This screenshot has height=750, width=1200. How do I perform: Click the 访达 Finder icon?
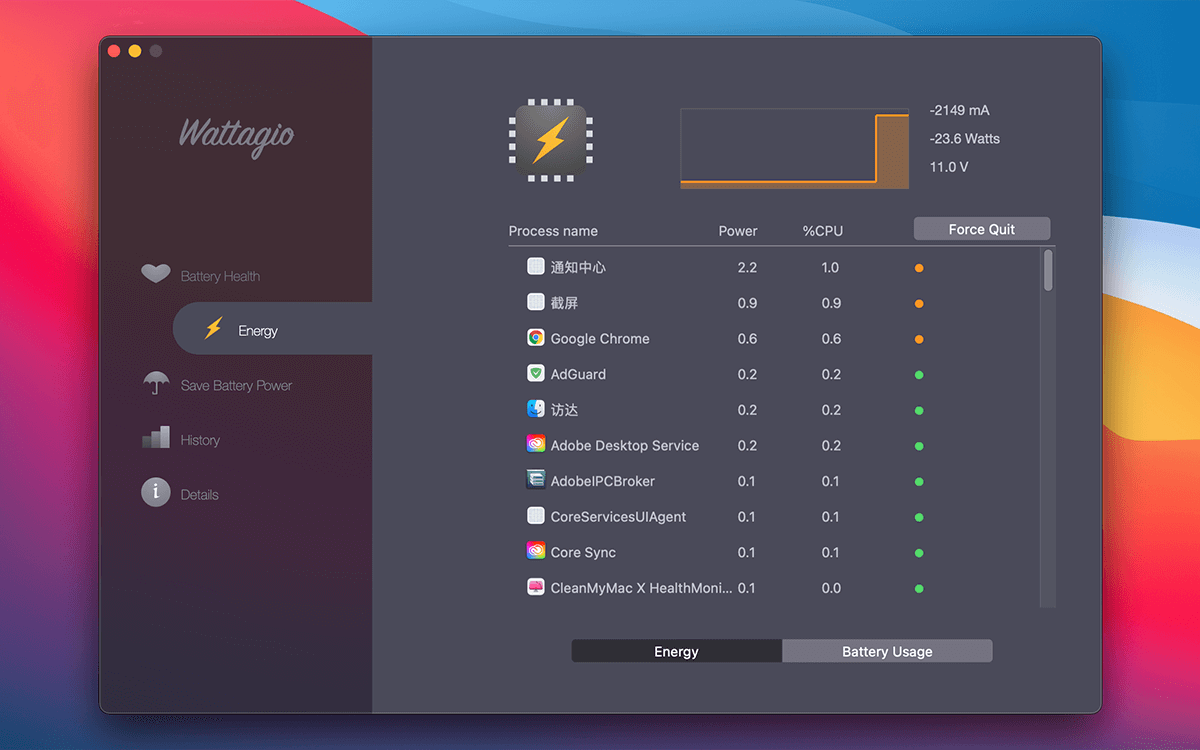[x=536, y=409]
